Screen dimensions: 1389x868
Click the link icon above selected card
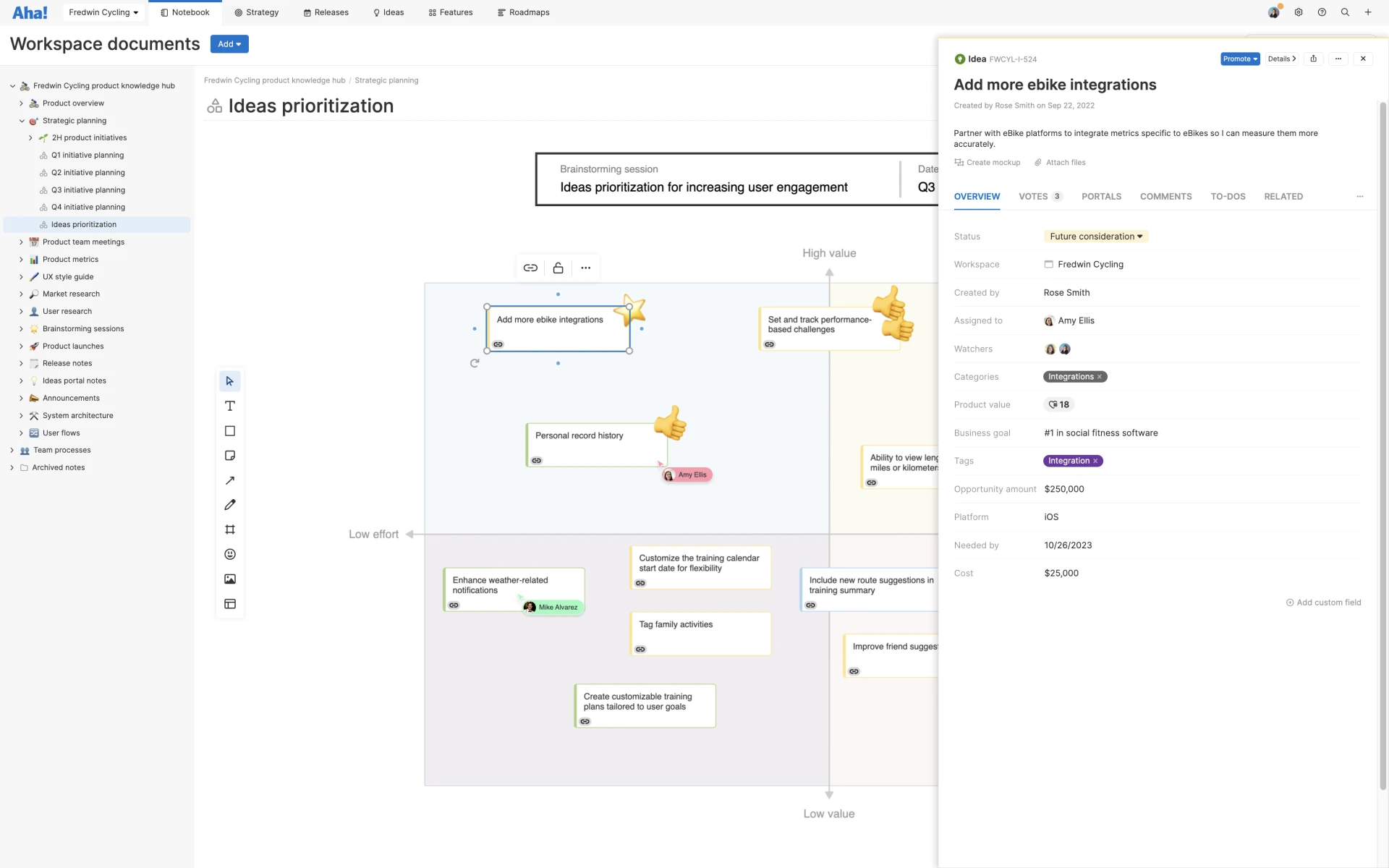coord(530,268)
